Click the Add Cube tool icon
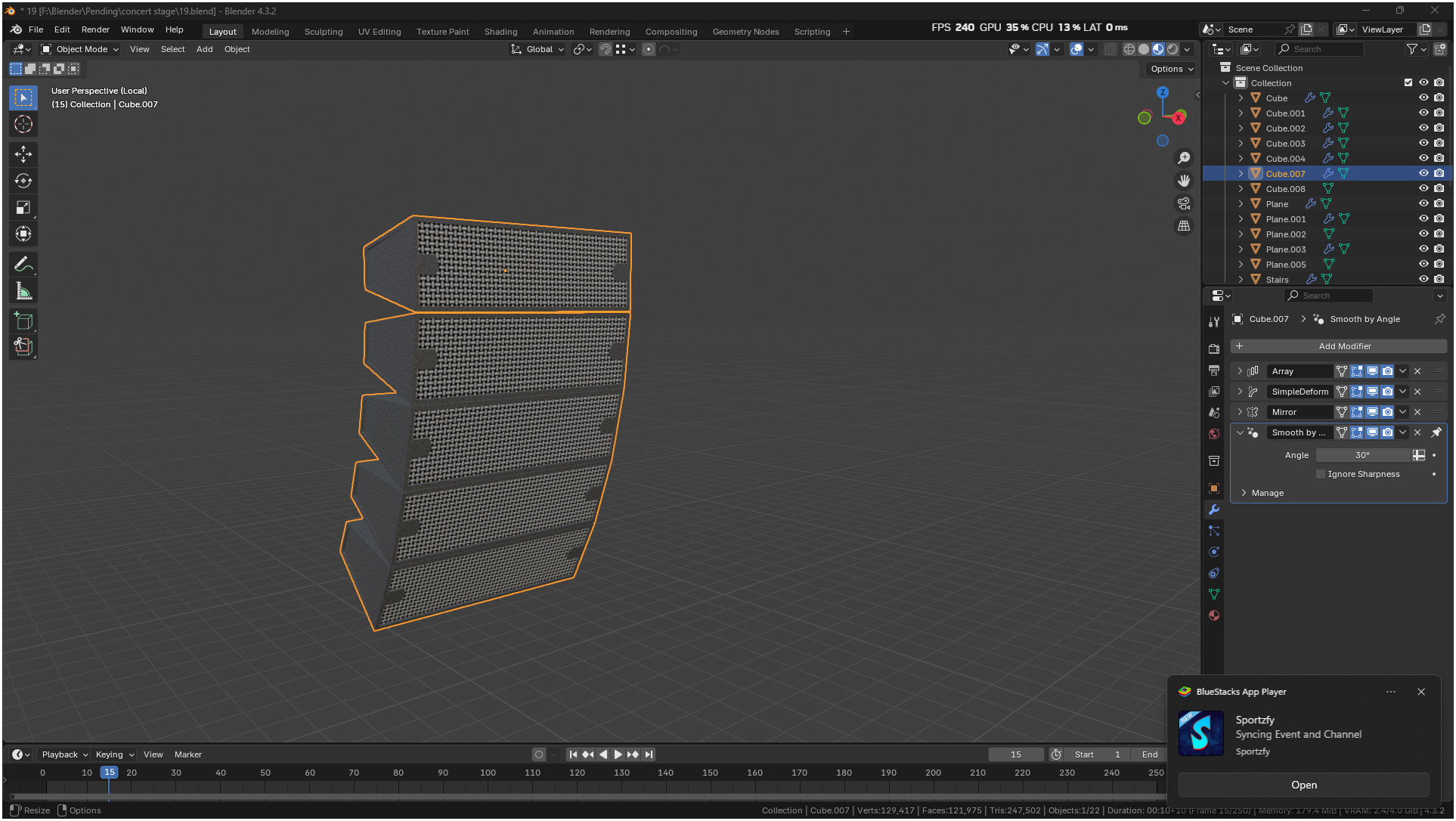 coord(23,321)
